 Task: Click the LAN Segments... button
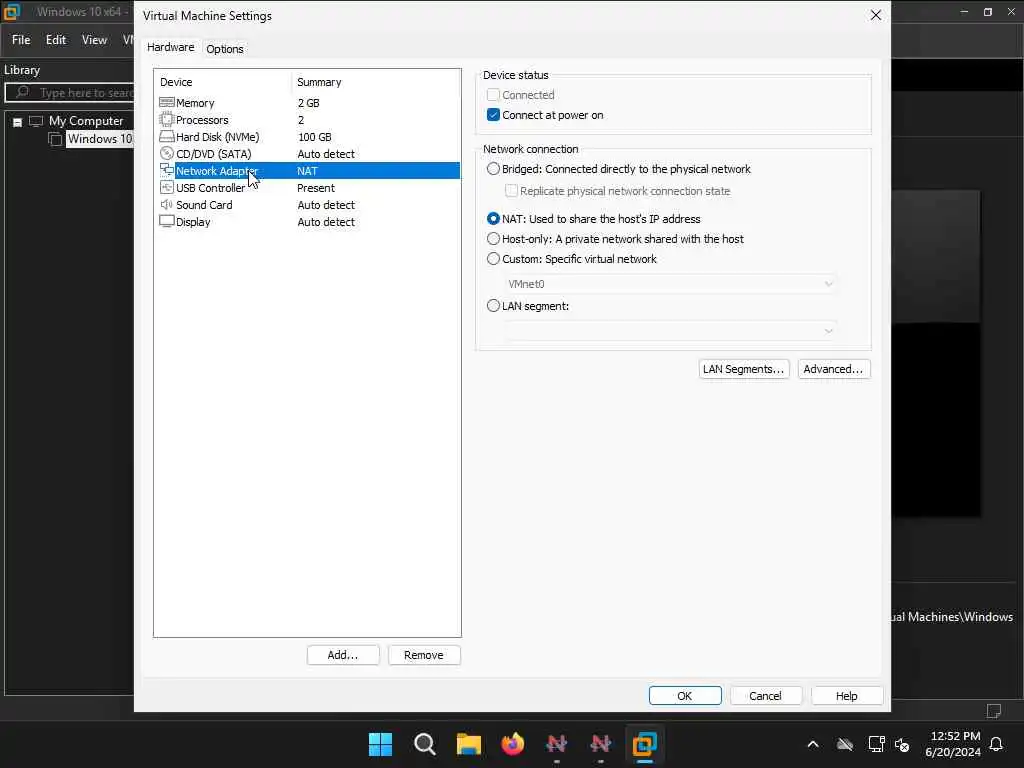tap(744, 369)
